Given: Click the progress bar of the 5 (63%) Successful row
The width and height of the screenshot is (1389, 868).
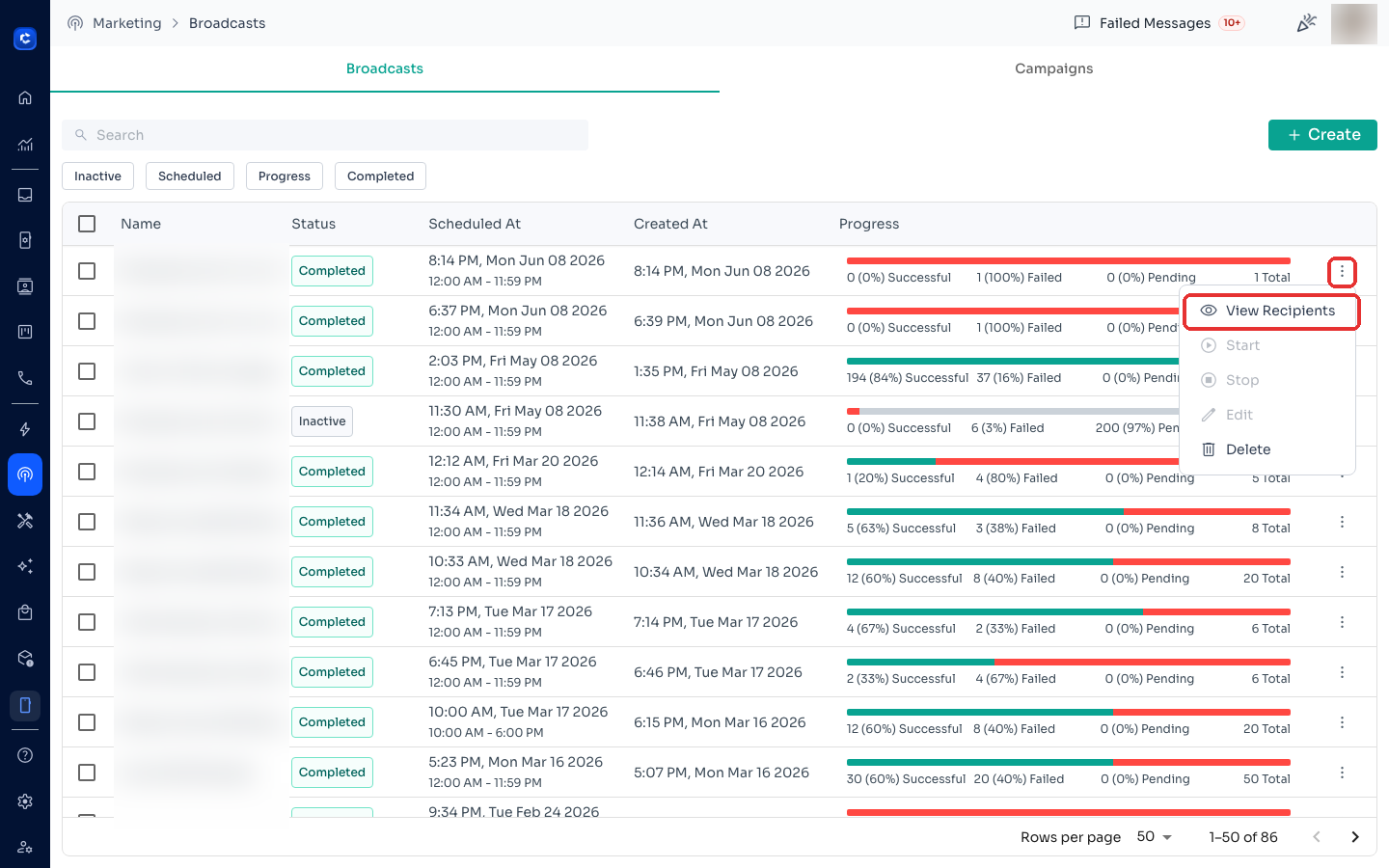Looking at the screenshot, I should pos(1068,511).
